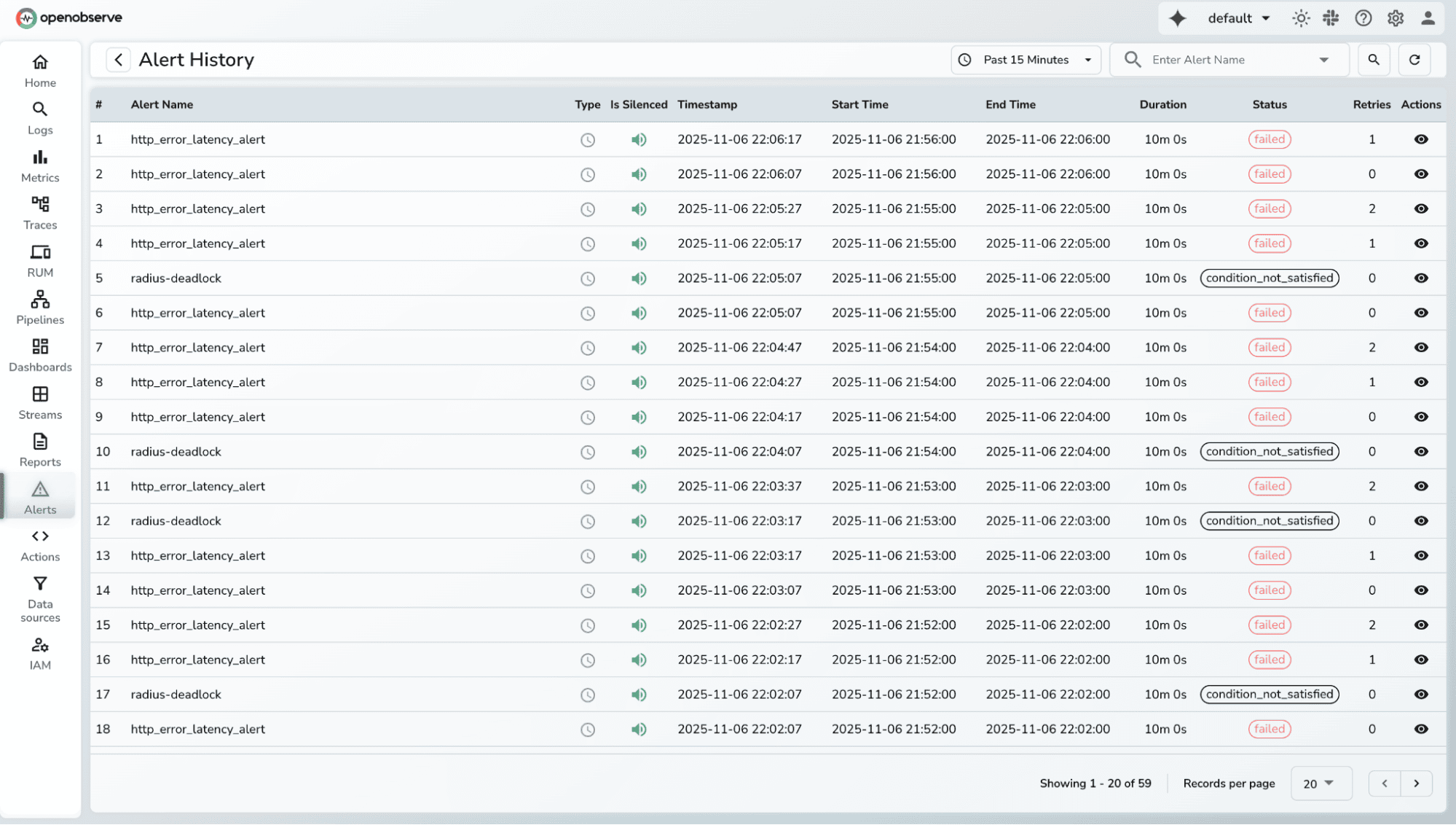This screenshot has height=825, width=1456.
Task: Open user profile icon
Action: (x=1428, y=18)
